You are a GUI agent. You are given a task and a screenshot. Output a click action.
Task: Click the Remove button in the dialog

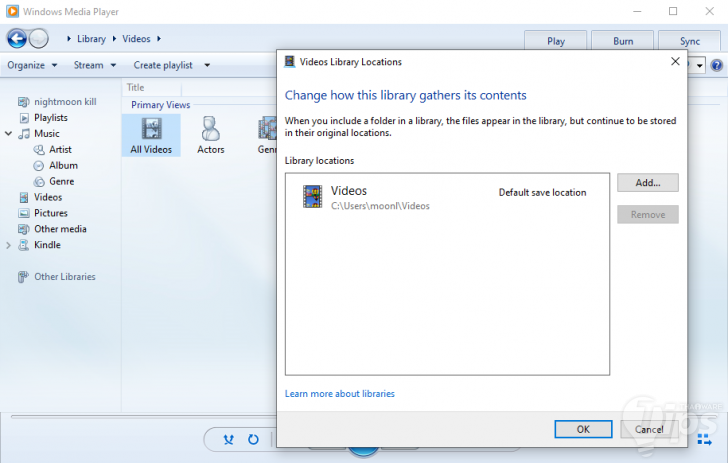click(x=648, y=215)
